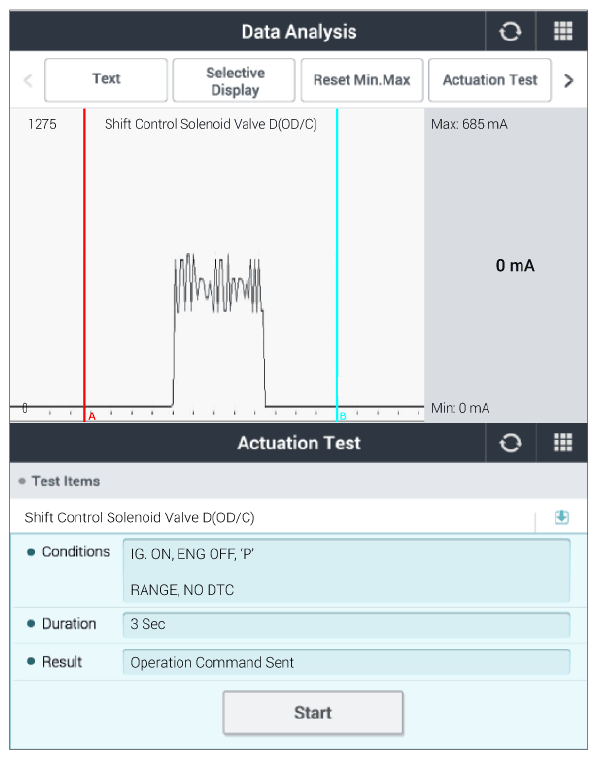Image resolution: width=598 pixels, height=759 pixels.
Task: Select cyan cursor B marker on graph
Action: coord(343,416)
